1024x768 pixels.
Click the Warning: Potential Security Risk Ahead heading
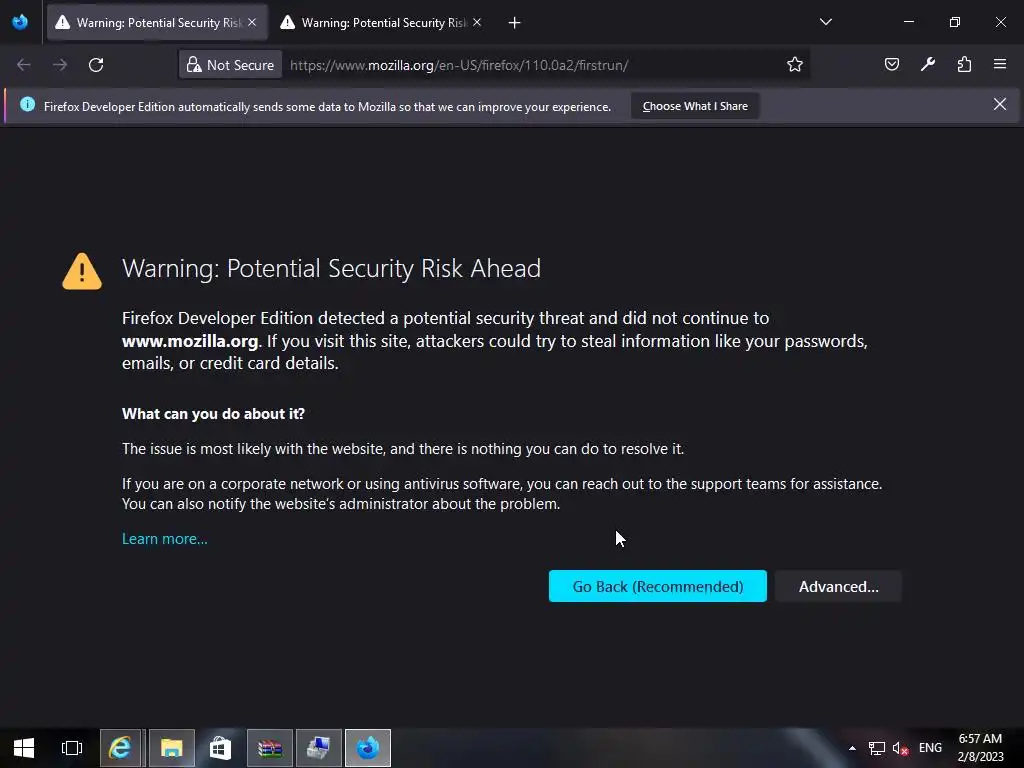(x=331, y=268)
